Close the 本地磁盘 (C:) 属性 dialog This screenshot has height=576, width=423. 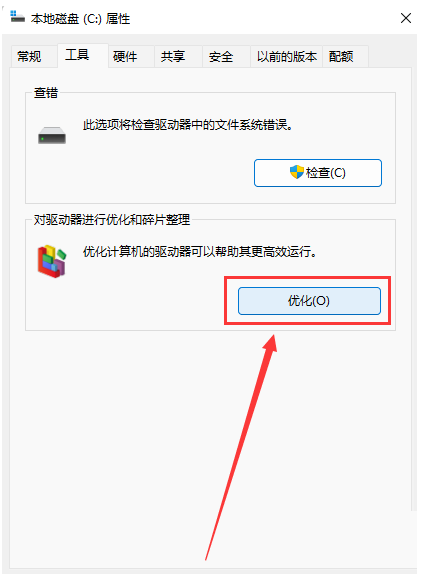click(406, 18)
